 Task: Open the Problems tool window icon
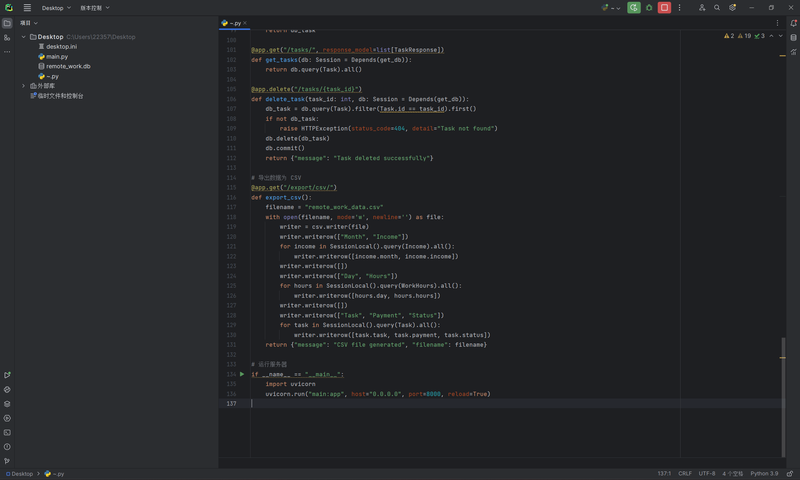coord(7,447)
